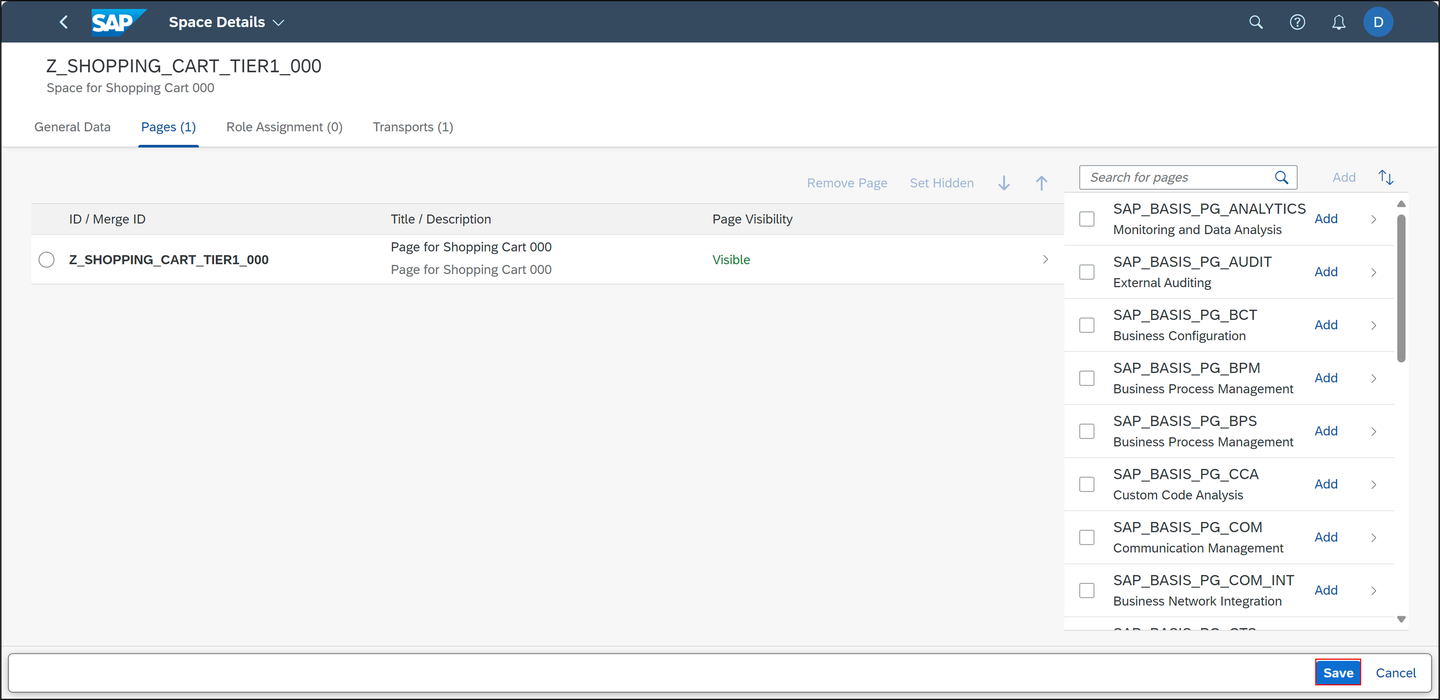This screenshot has width=1440, height=700.
Task: Add the SAP_BASIS_PG_BPM page
Action: click(x=1326, y=378)
